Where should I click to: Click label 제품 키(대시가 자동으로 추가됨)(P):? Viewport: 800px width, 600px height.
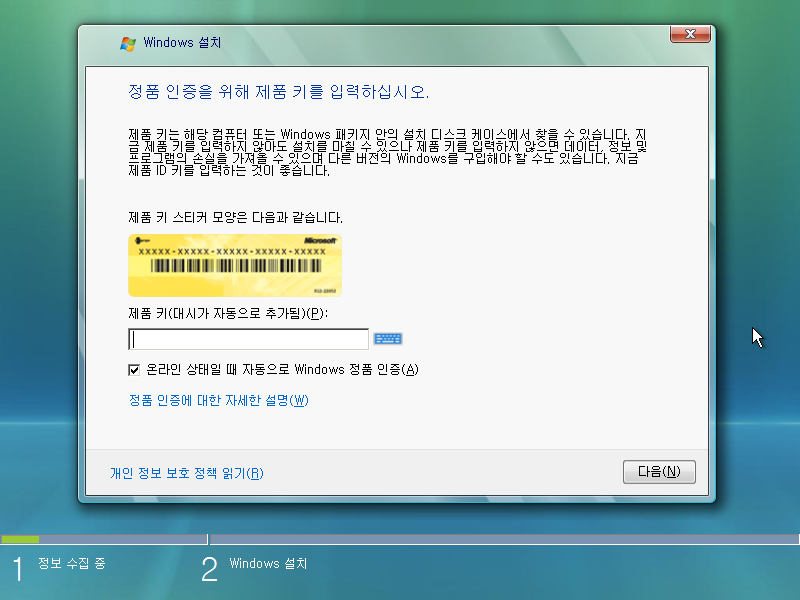coord(228,313)
